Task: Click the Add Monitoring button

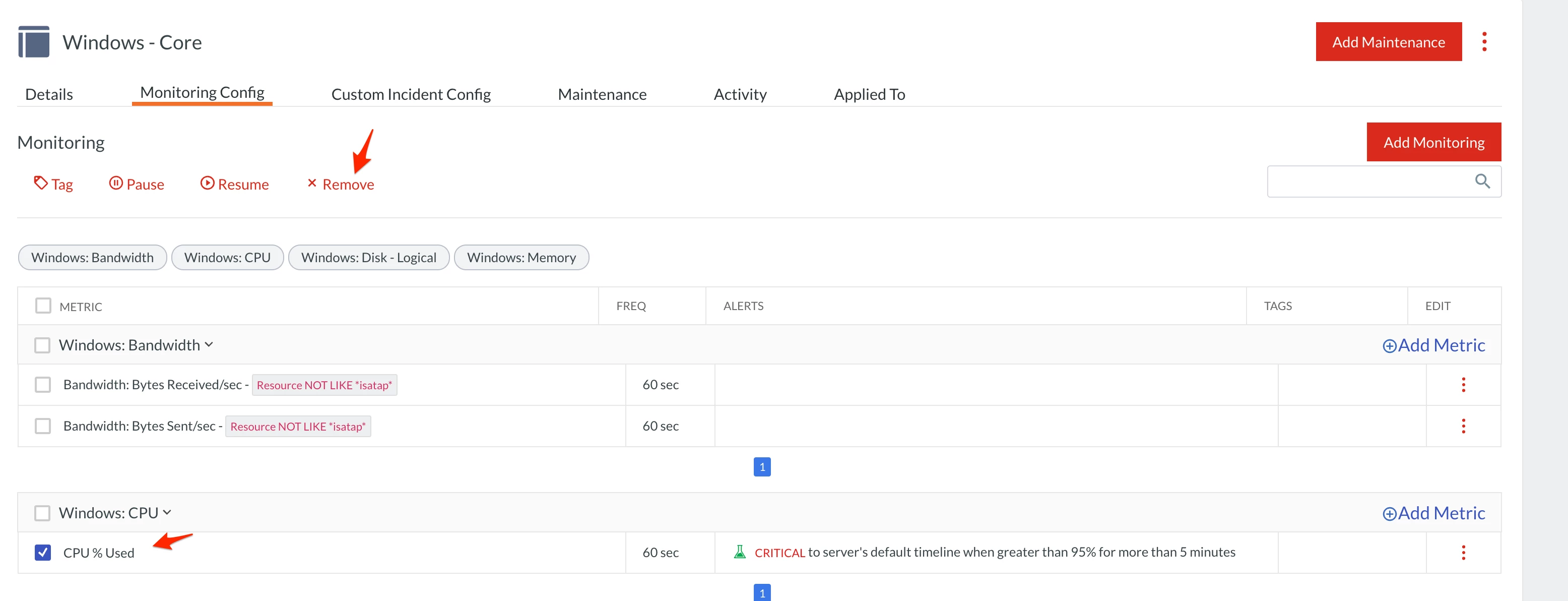Action: pyautogui.click(x=1433, y=142)
